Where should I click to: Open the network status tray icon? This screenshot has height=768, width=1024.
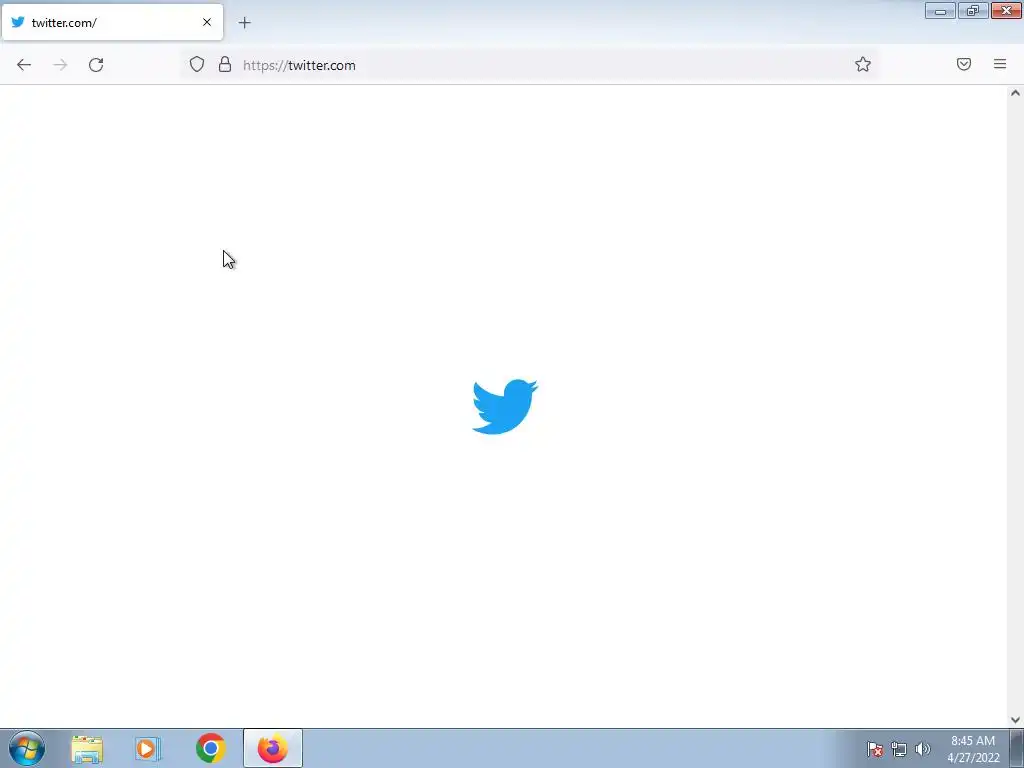[x=899, y=749]
